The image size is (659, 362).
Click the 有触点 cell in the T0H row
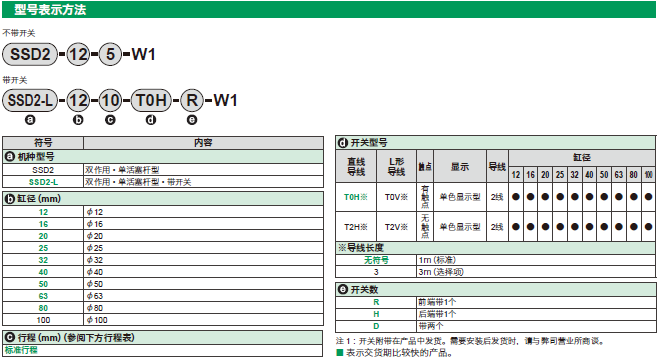[425, 197]
